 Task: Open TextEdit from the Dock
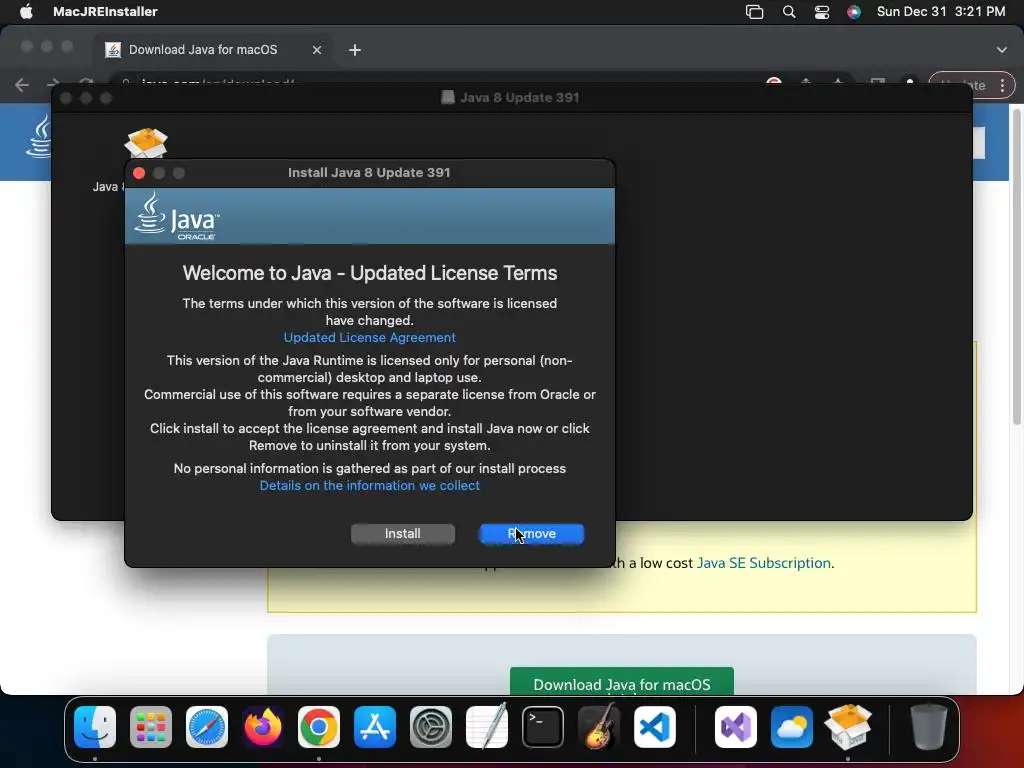[x=487, y=727]
